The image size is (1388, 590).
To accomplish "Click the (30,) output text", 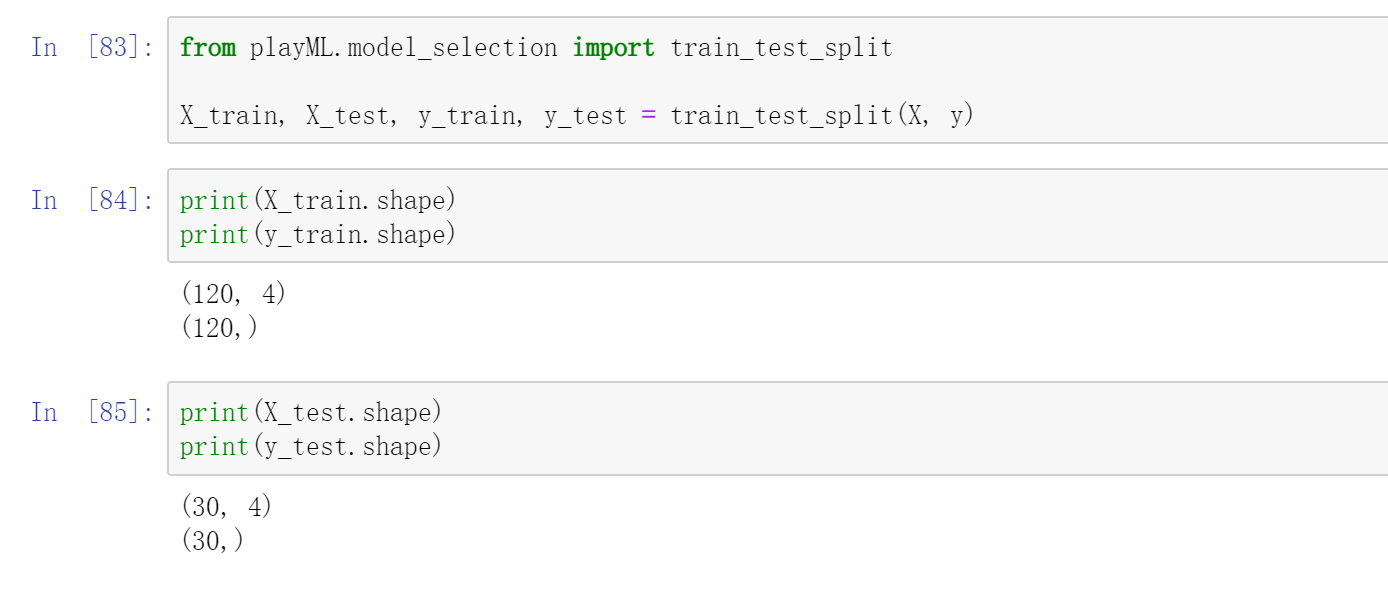I will [x=211, y=540].
